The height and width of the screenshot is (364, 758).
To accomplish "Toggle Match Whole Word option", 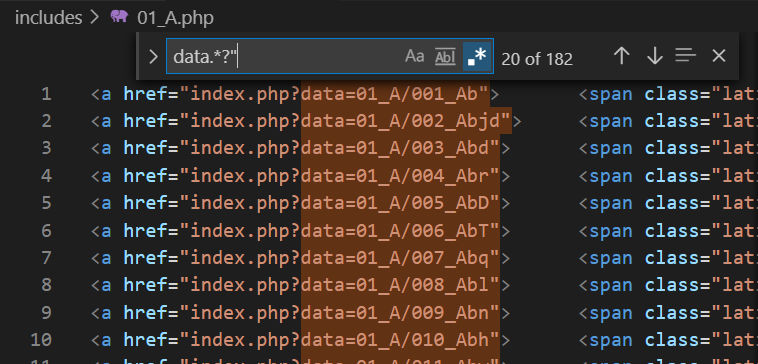I will (445, 57).
